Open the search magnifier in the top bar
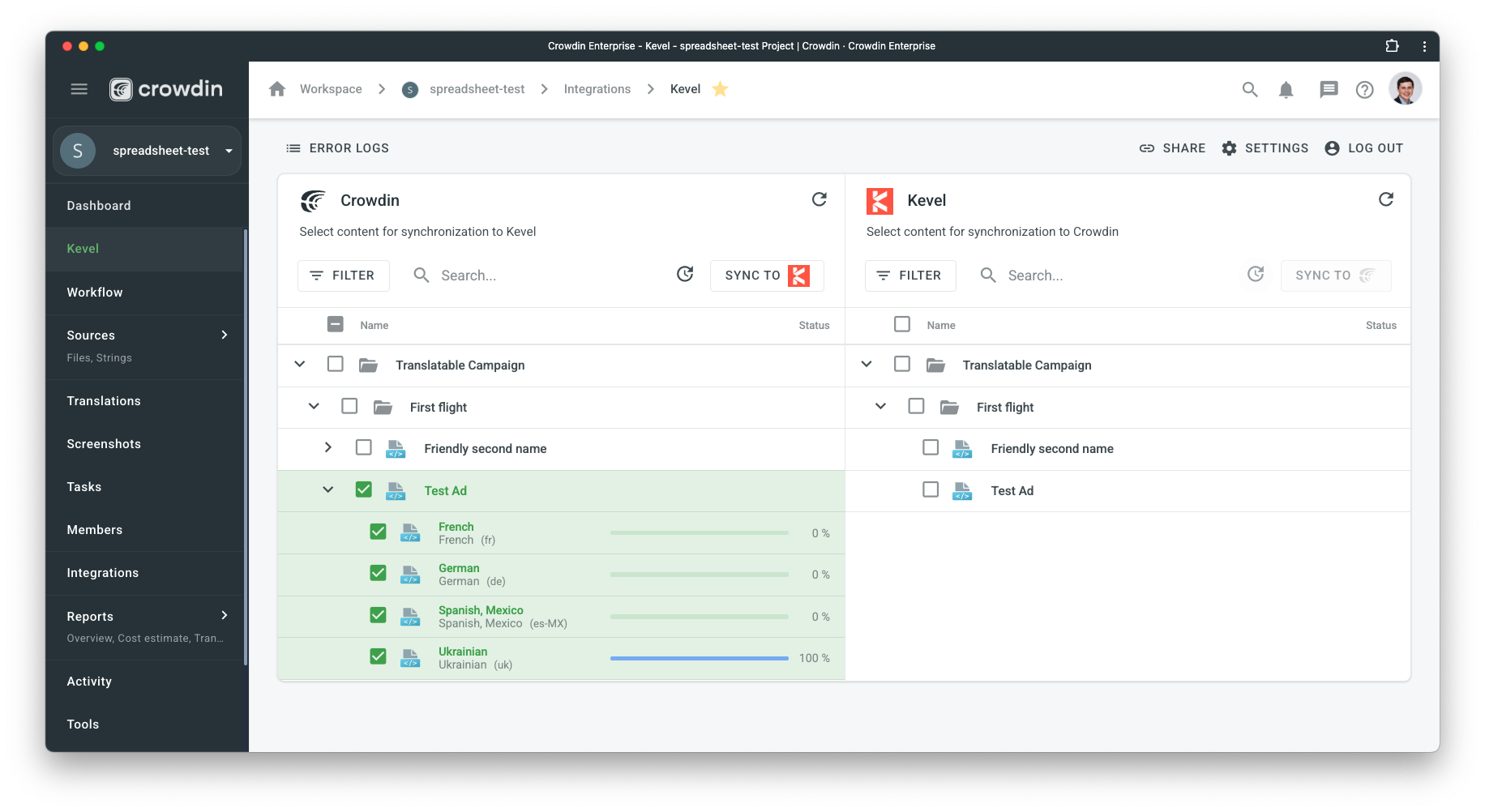The width and height of the screenshot is (1485, 812). 1250,90
